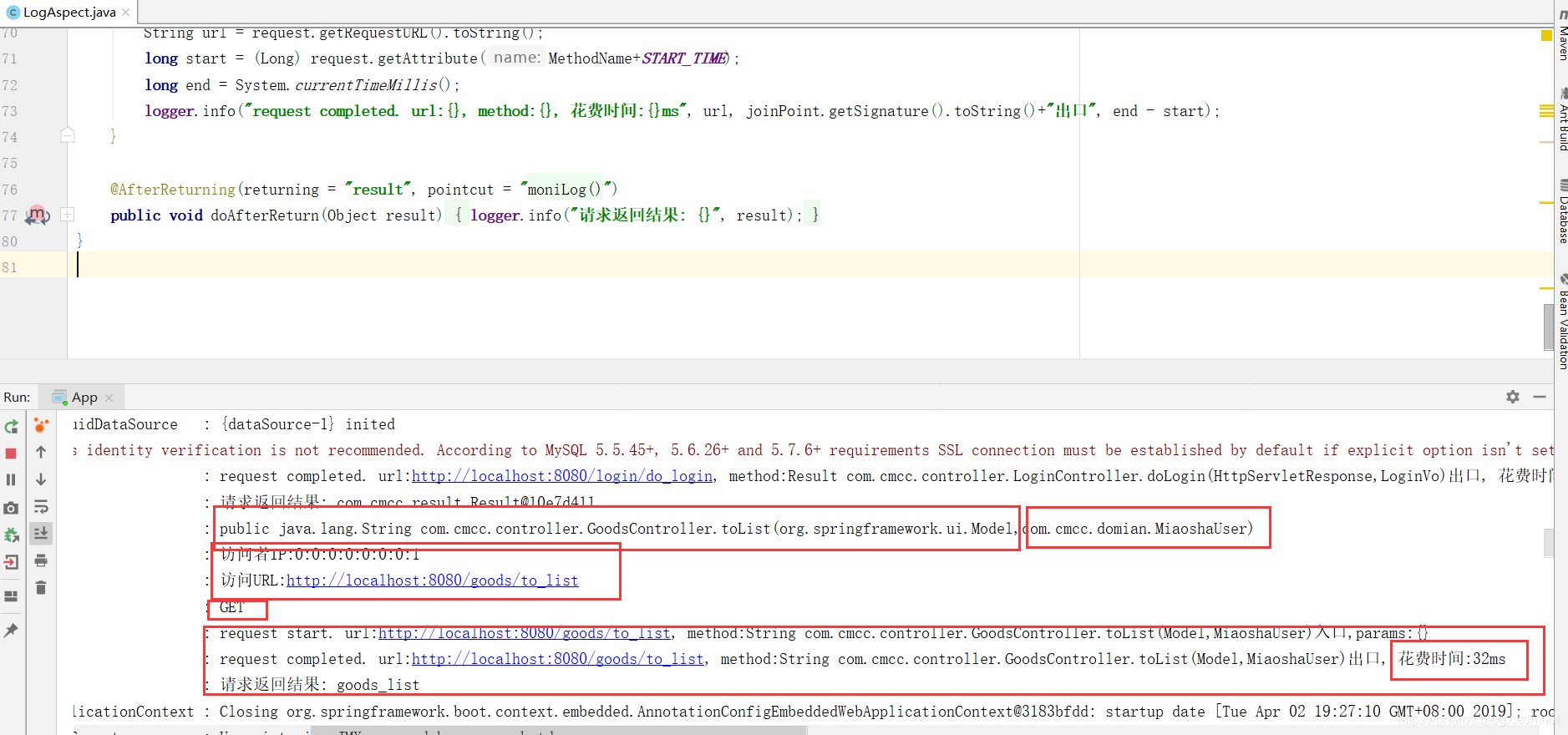Screen dimensions: 1568x735
Task: Click the GET text in console
Action: (232, 607)
